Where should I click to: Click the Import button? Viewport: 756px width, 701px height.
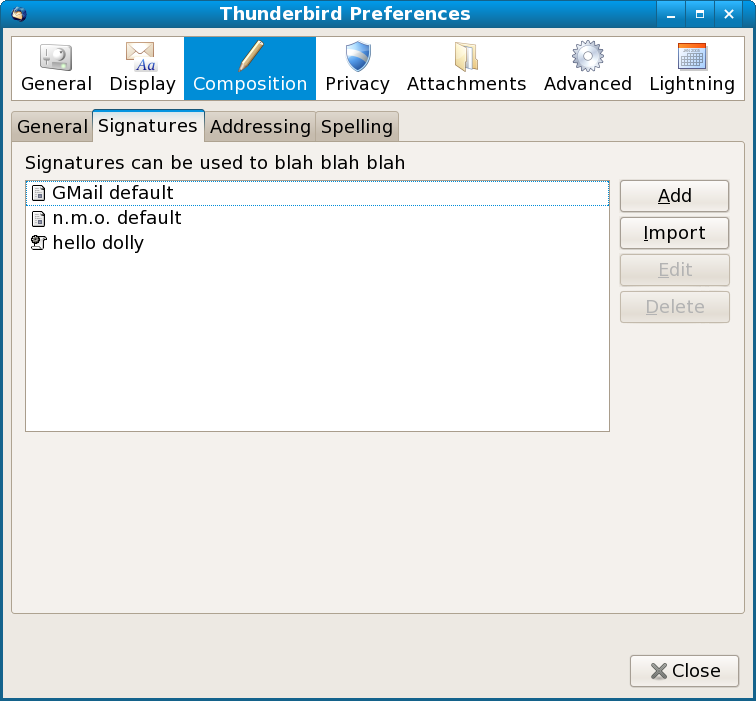coord(674,233)
